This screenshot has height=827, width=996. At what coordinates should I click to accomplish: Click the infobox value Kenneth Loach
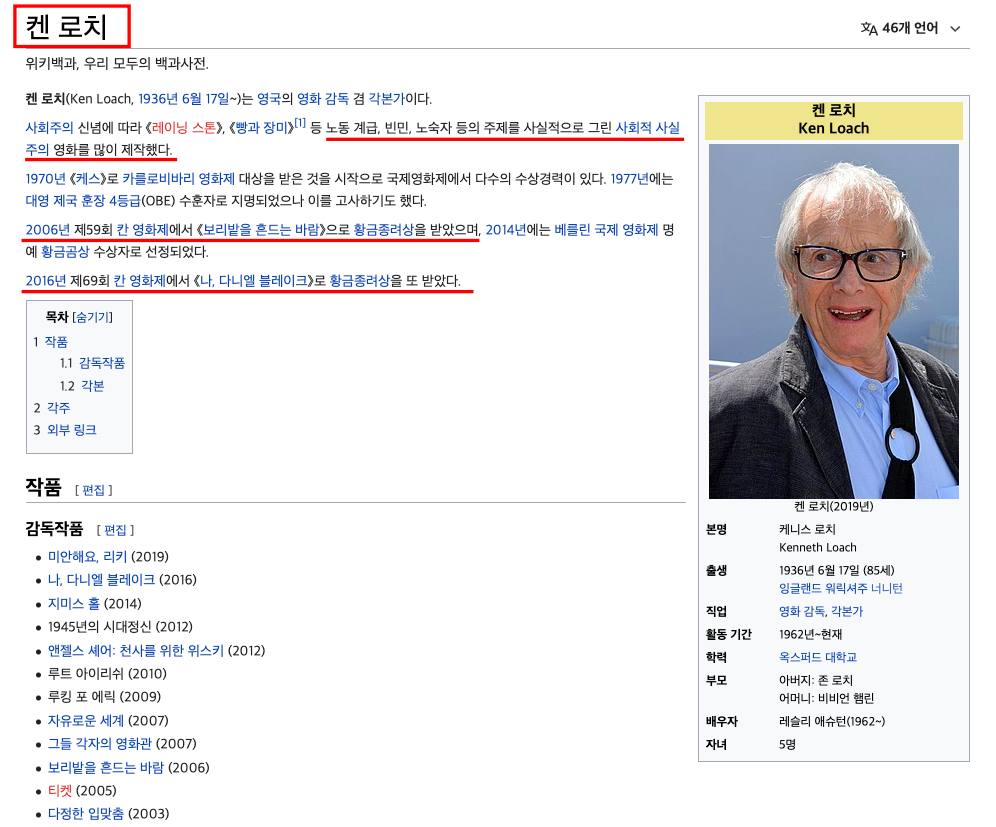[x=818, y=548]
